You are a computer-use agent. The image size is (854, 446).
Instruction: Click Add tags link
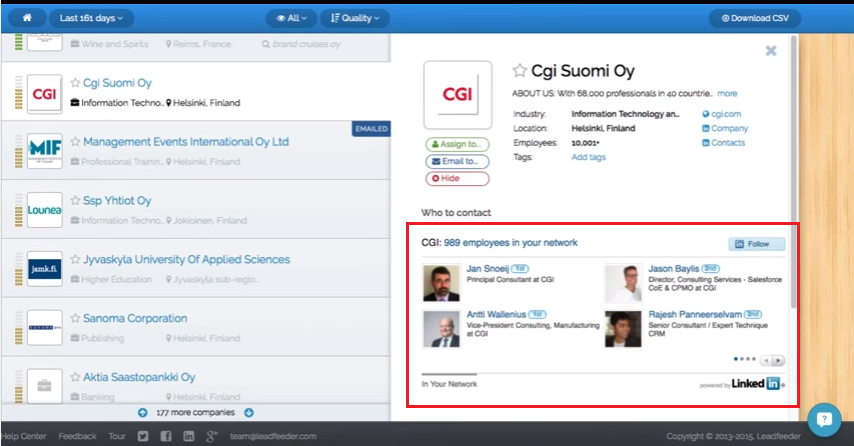pos(588,157)
